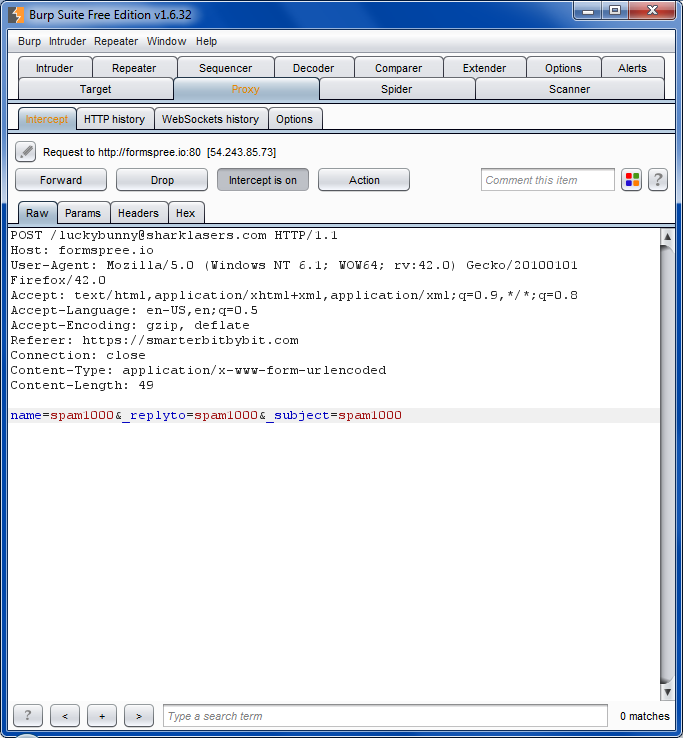Click the scrollbar up arrow

pos(667,237)
